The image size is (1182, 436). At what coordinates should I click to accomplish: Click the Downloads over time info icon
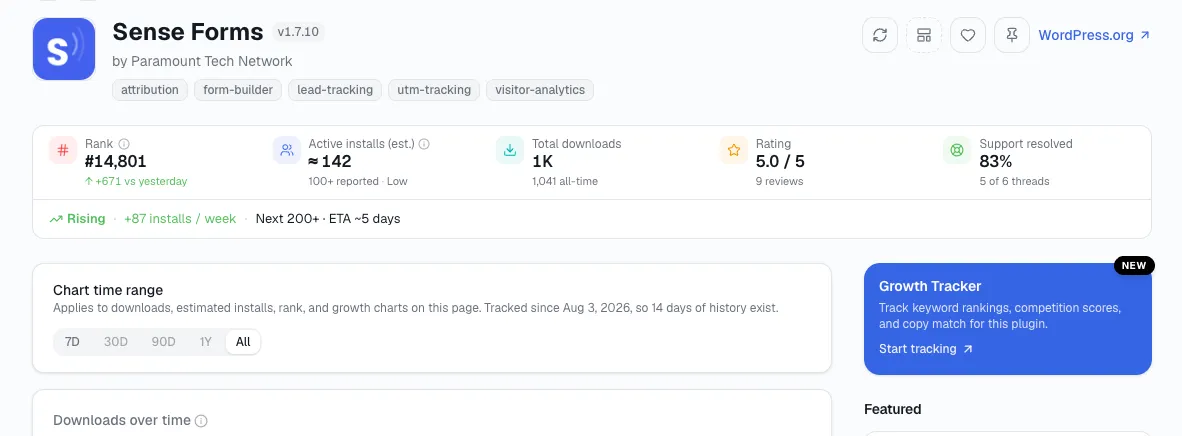pyautogui.click(x=202, y=421)
